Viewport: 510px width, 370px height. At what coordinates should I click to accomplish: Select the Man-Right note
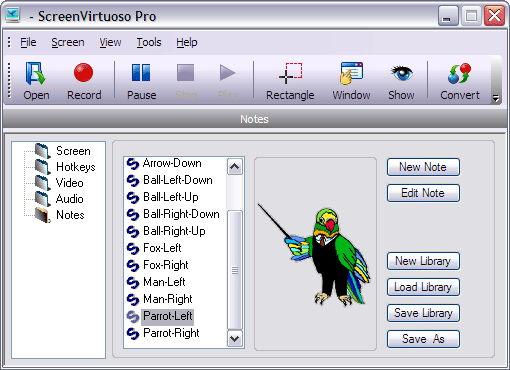168,299
